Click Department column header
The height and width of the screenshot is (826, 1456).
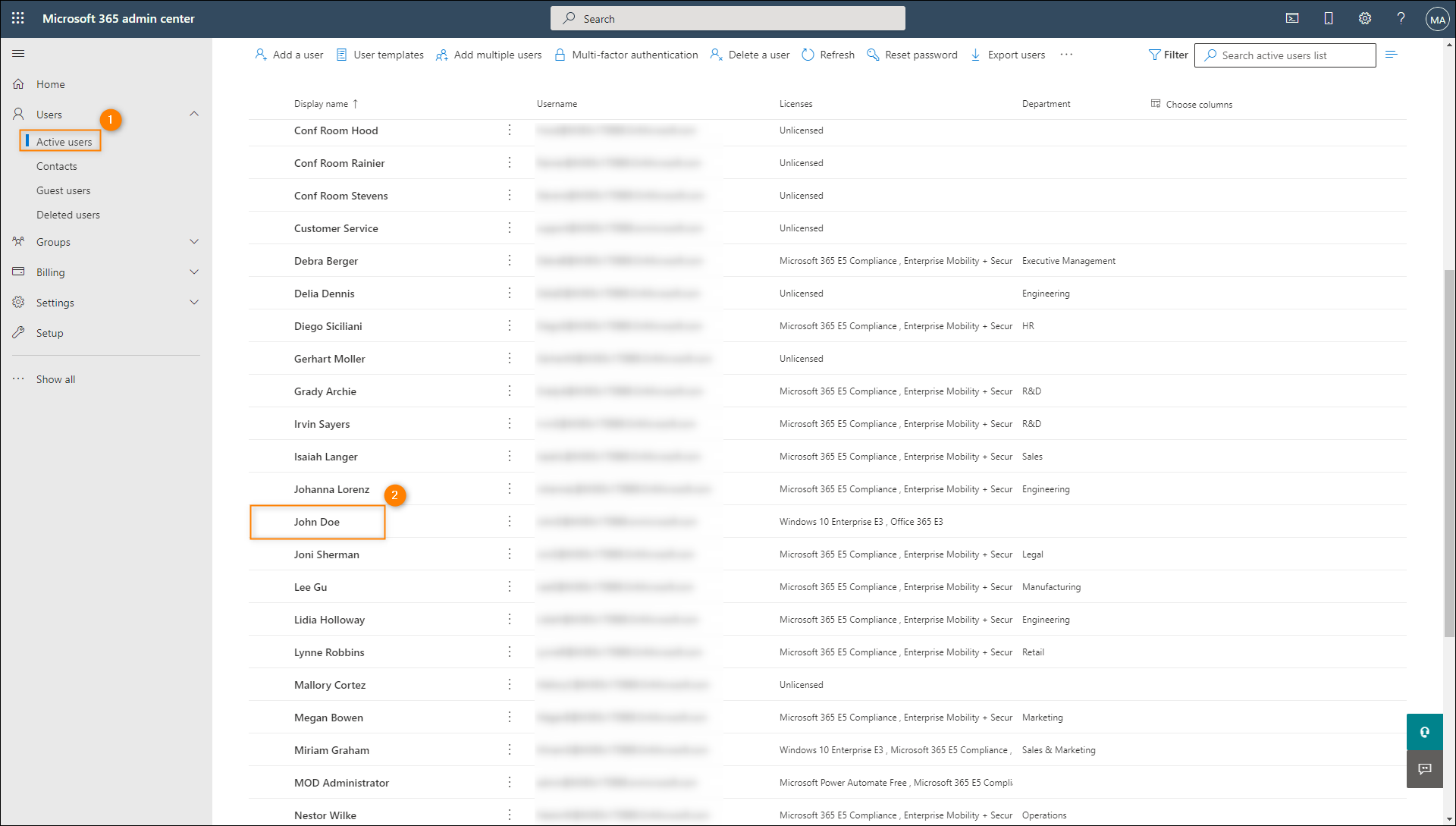click(x=1046, y=104)
